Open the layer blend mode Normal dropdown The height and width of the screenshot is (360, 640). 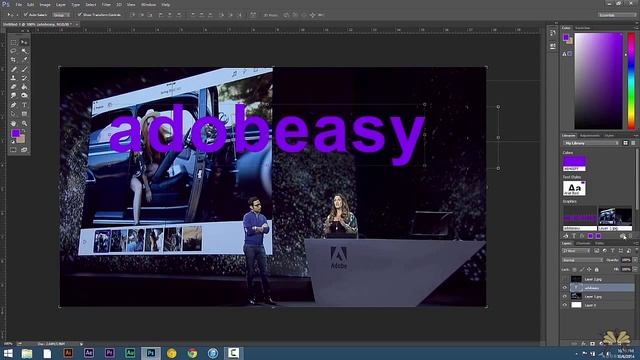tap(582, 260)
